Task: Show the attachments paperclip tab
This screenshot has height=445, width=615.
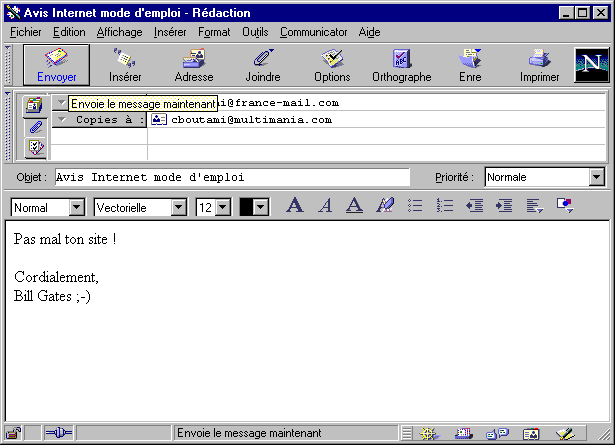Action: pyautogui.click(x=35, y=127)
